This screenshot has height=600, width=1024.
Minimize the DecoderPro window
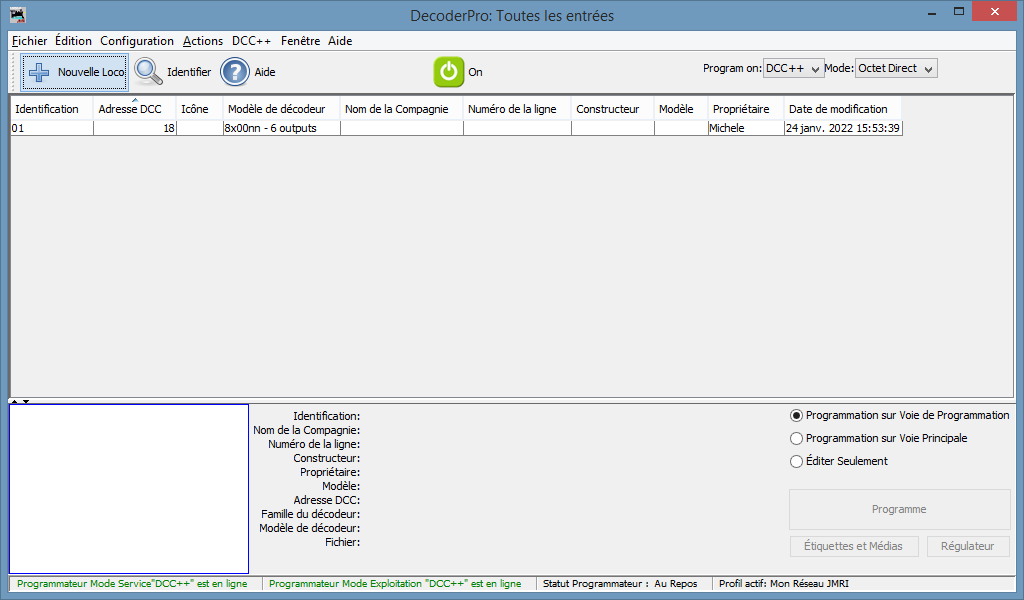932,12
